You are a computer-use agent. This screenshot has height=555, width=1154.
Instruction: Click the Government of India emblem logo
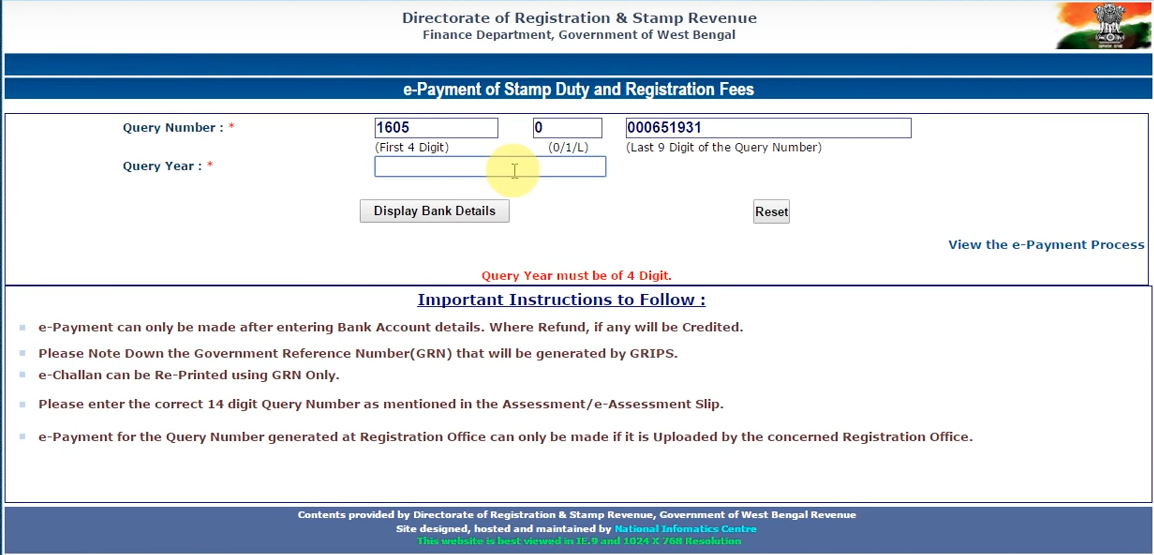[1102, 26]
